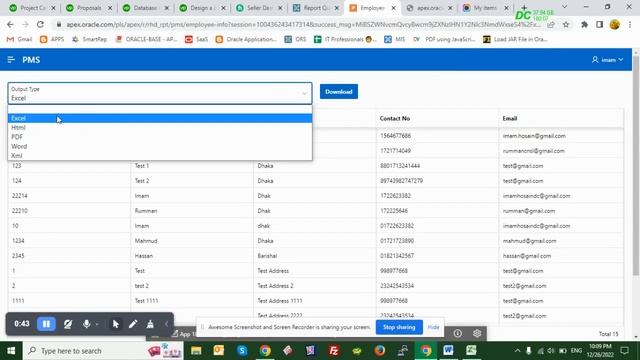Select the recorder highlighter stamp tool
640x360 pixels.
150,324
